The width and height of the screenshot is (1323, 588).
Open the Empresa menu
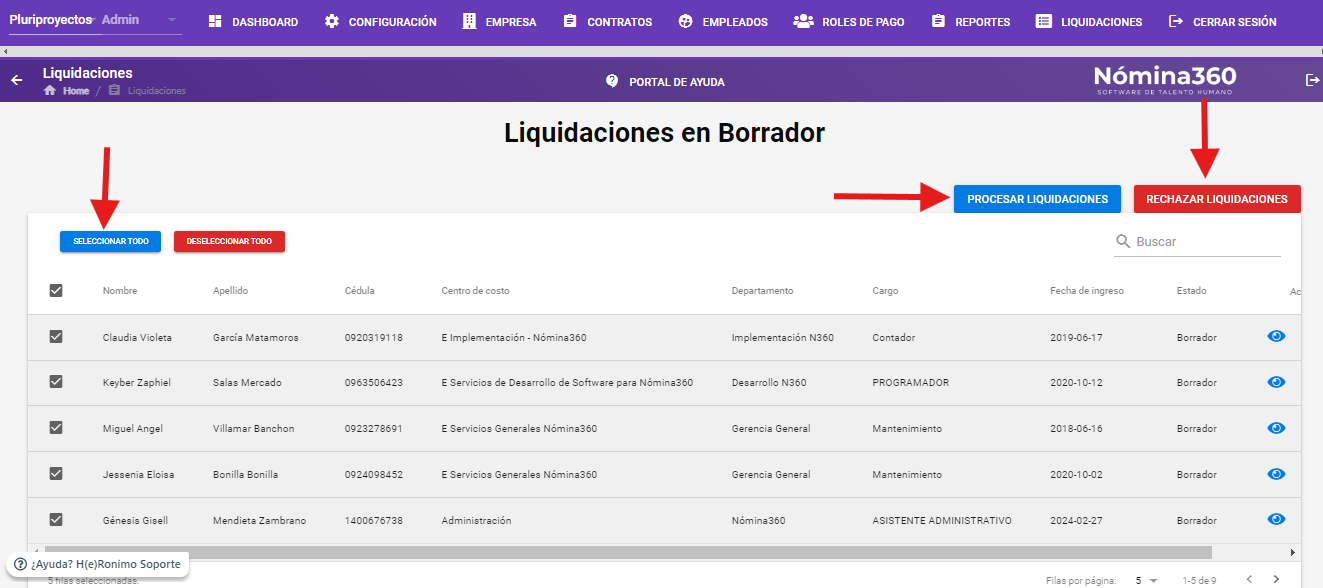pos(500,21)
